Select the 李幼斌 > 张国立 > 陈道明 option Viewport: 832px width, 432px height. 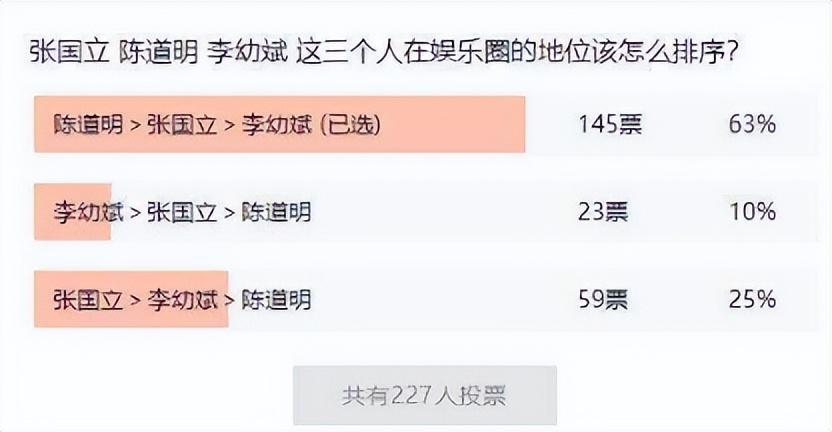click(x=426, y=212)
